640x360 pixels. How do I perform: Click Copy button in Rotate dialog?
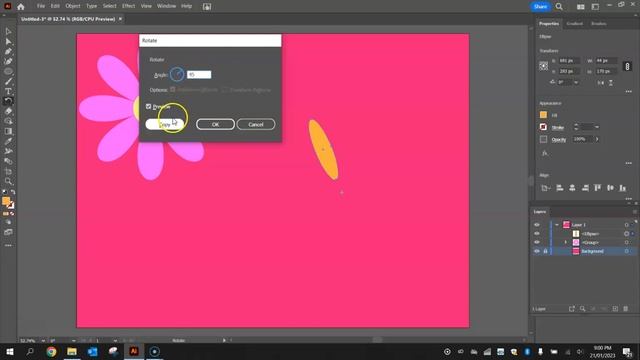[165, 124]
